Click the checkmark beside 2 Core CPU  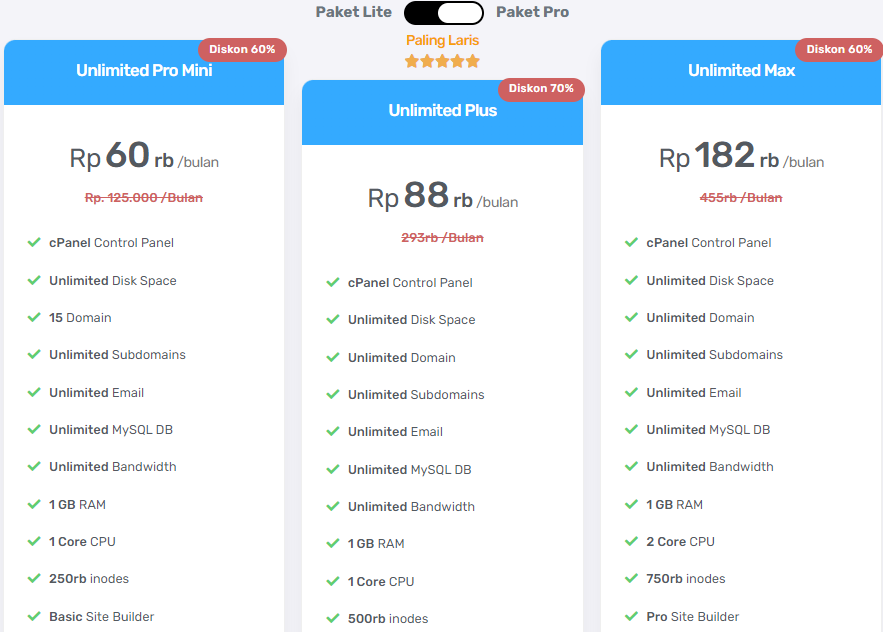click(x=631, y=542)
